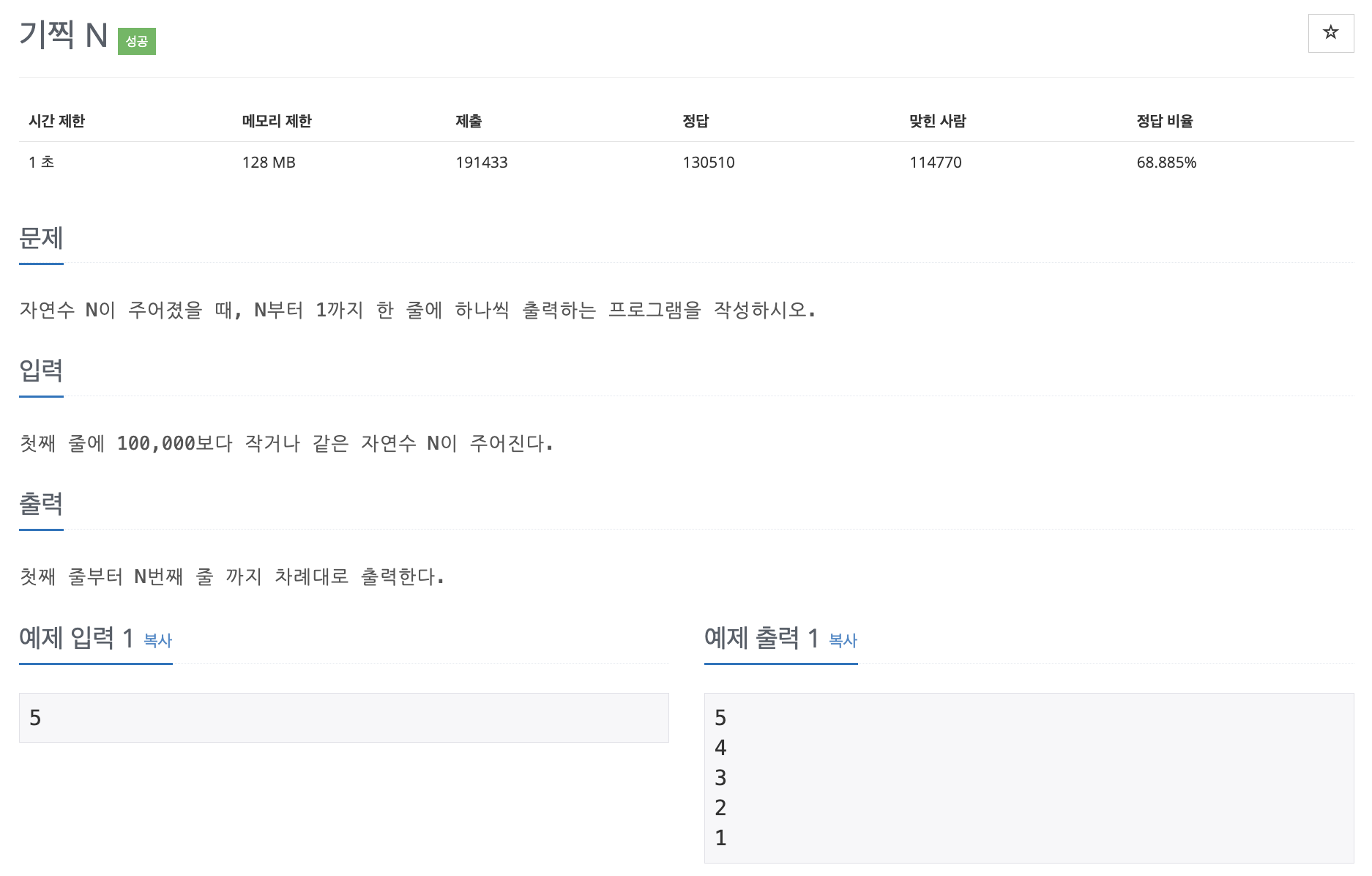1372x876 pixels.
Task: Click the 시간 제한 column header
Action: click(x=57, y=121)
